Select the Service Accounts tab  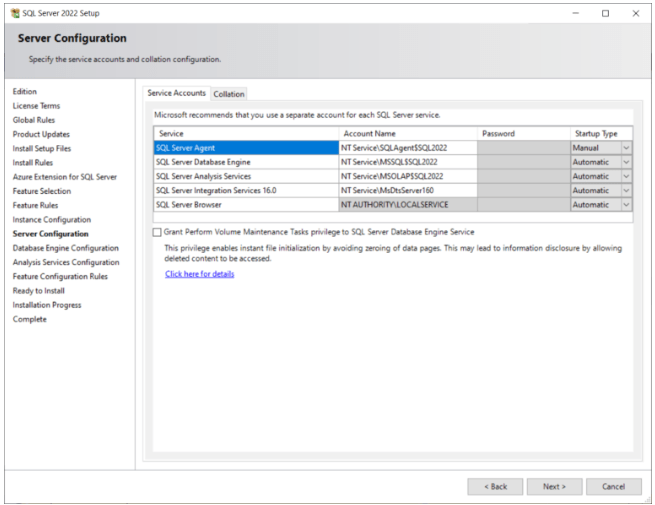(x=176, y=93)
